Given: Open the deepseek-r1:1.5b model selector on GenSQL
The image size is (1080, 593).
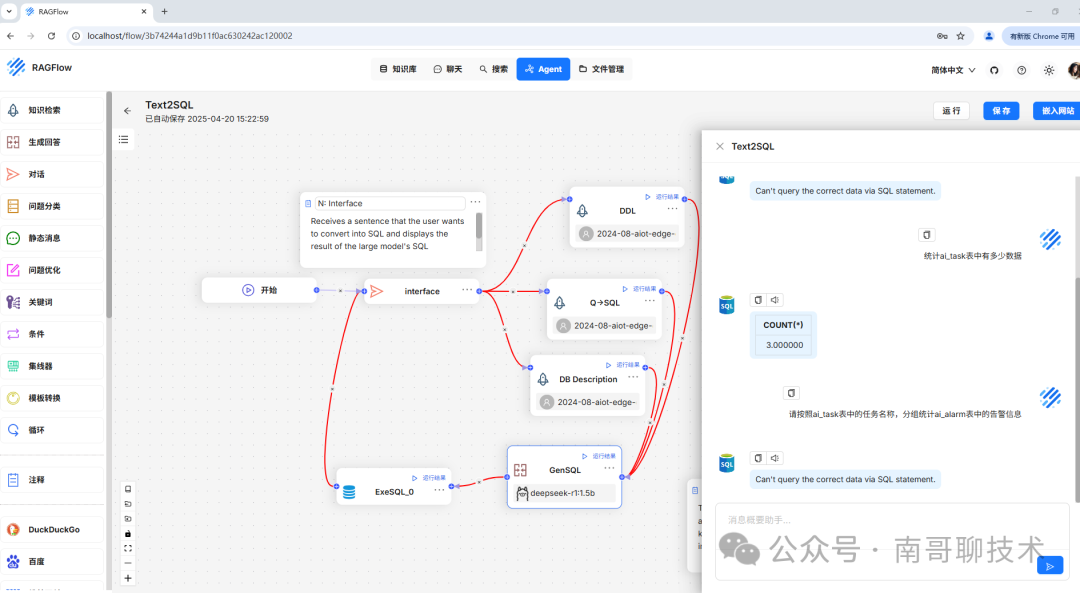Looking at the screenshot, I should click(563, 493).
